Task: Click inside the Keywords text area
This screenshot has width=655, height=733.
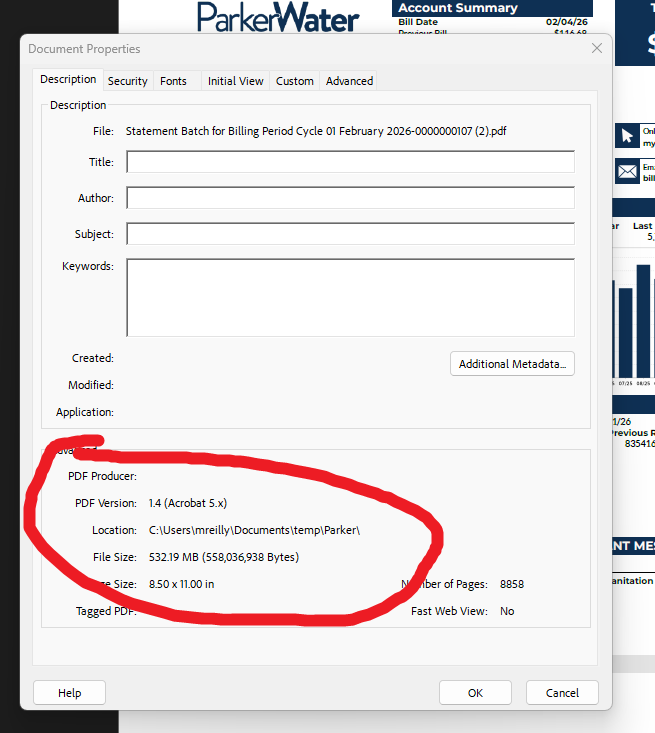Action: [350, 297]
